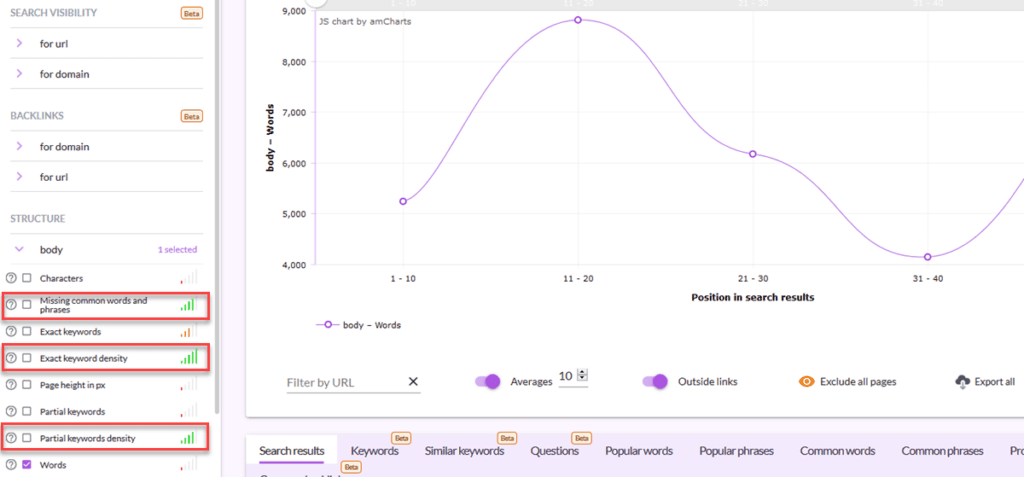This screenshot has width=1024, height=477.
Task: Toggle body – Words legend entry
Action: point(358,325)
